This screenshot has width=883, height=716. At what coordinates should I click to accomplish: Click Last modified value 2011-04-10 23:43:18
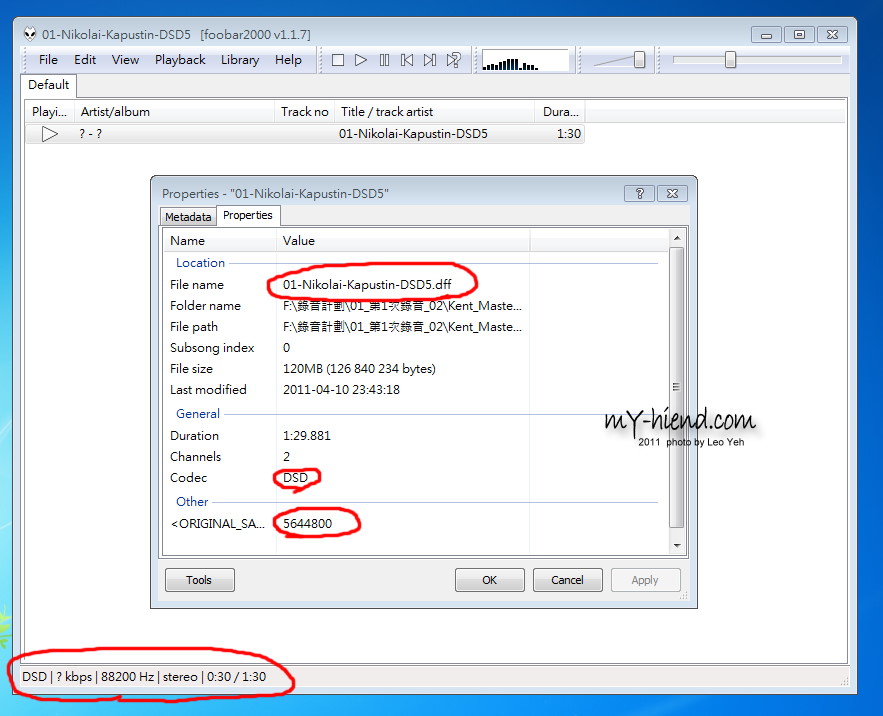point(341,389)
